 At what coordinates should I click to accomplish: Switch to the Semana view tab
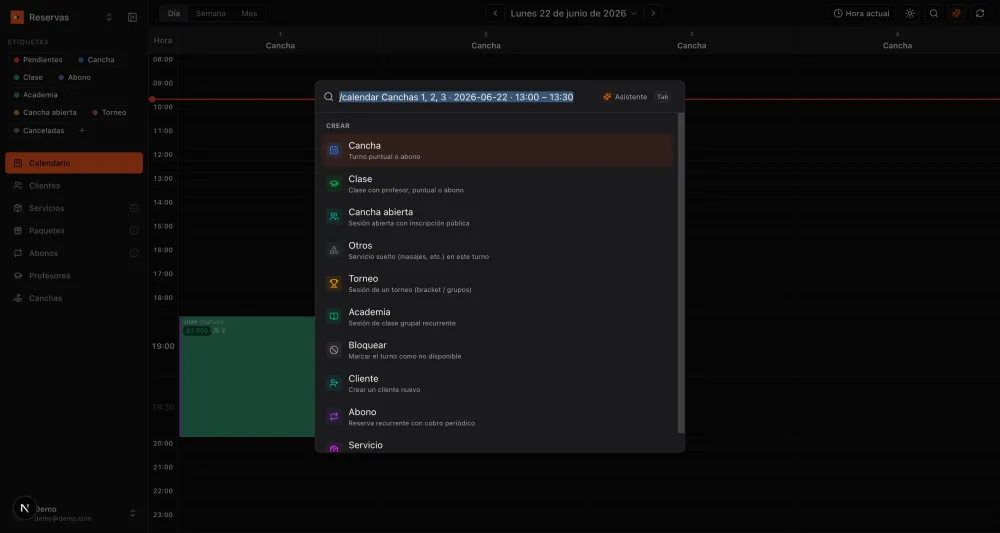tap(210, 13)
